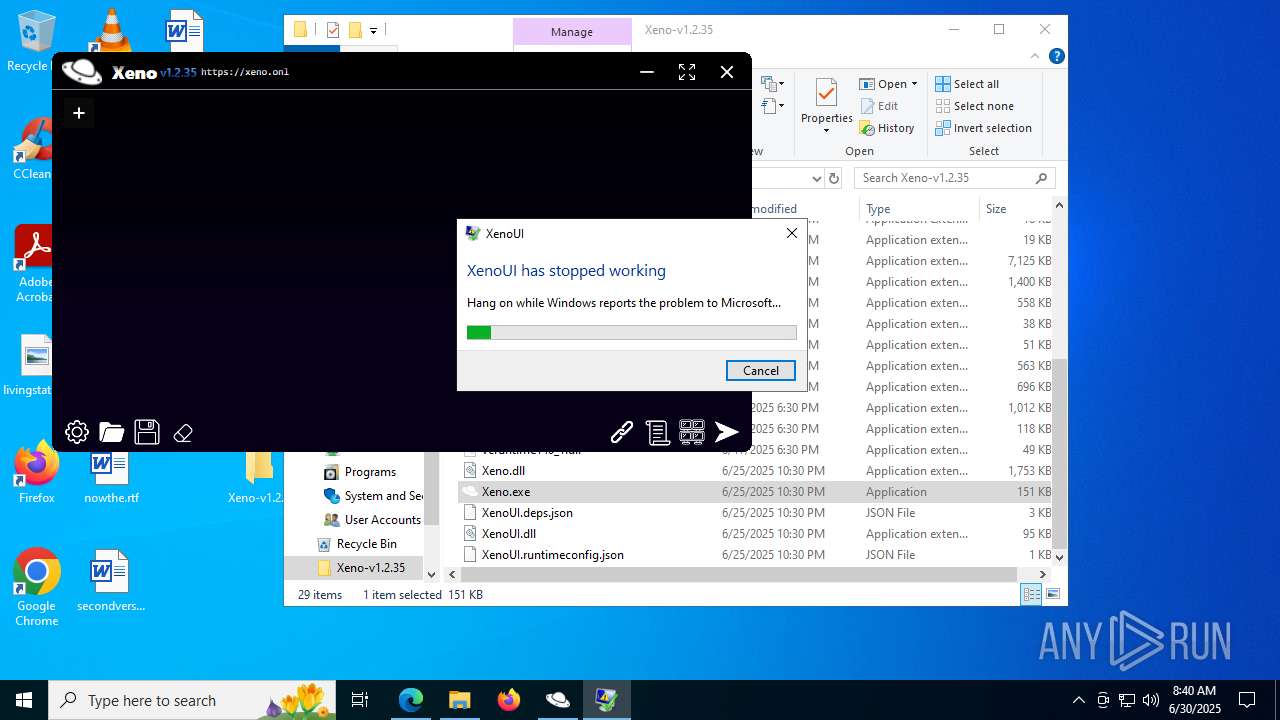Select the XenoUI.dll file
Screen dimensions: 1280x720
[x=509, y=534]
